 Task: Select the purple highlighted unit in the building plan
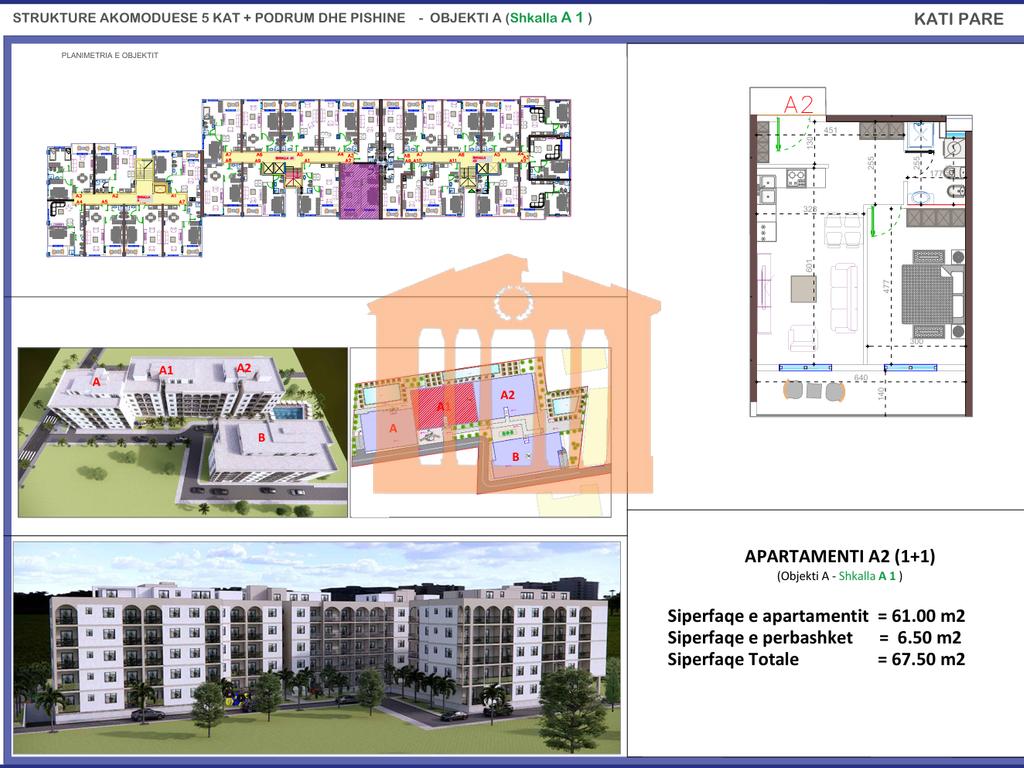[x=360, y=190]
